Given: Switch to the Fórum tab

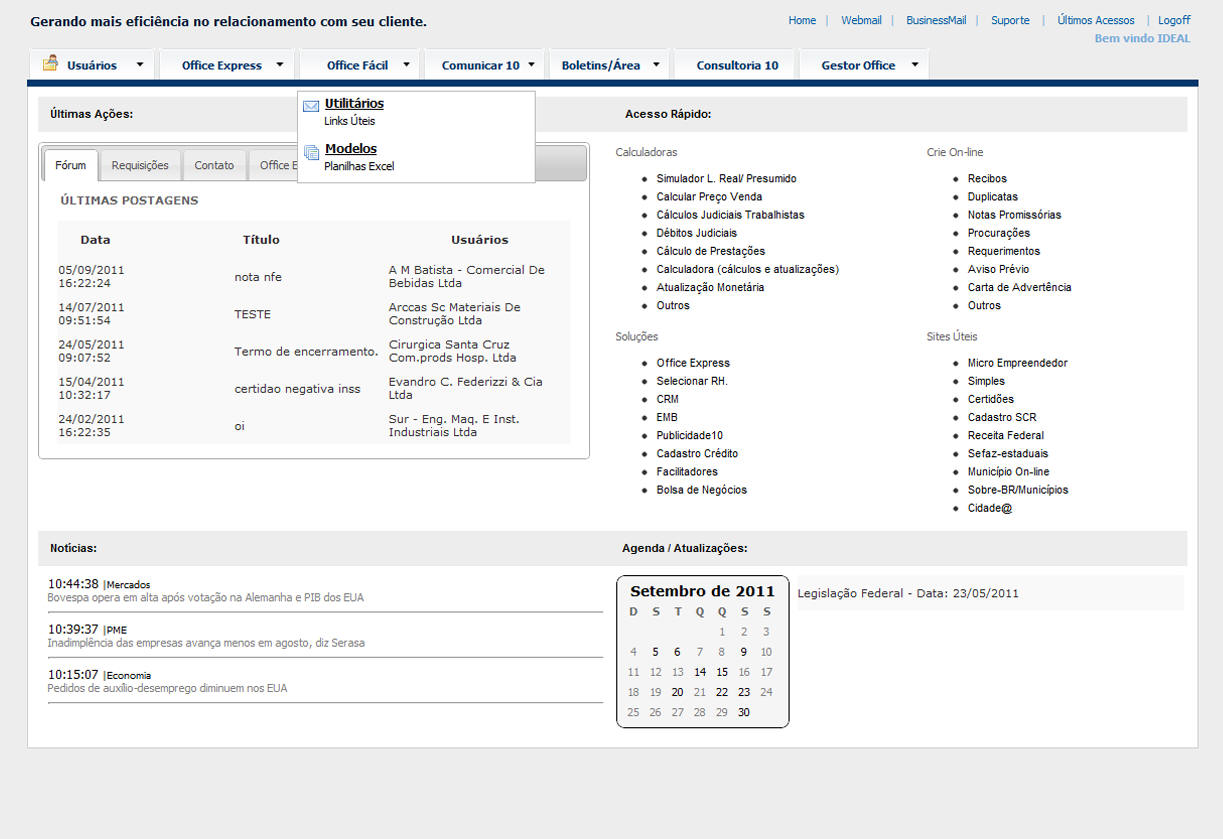Looking at the screenshot, I should click(71, 165).
